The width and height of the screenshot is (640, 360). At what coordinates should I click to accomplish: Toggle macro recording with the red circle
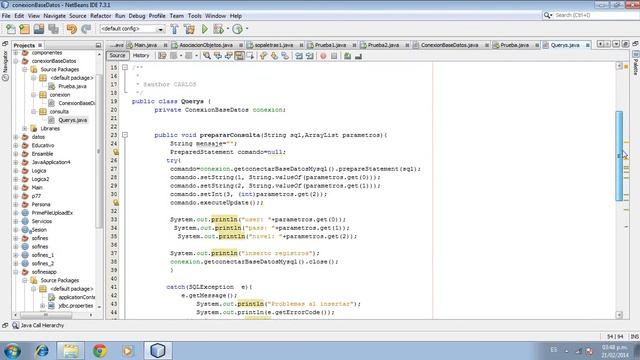323,56
